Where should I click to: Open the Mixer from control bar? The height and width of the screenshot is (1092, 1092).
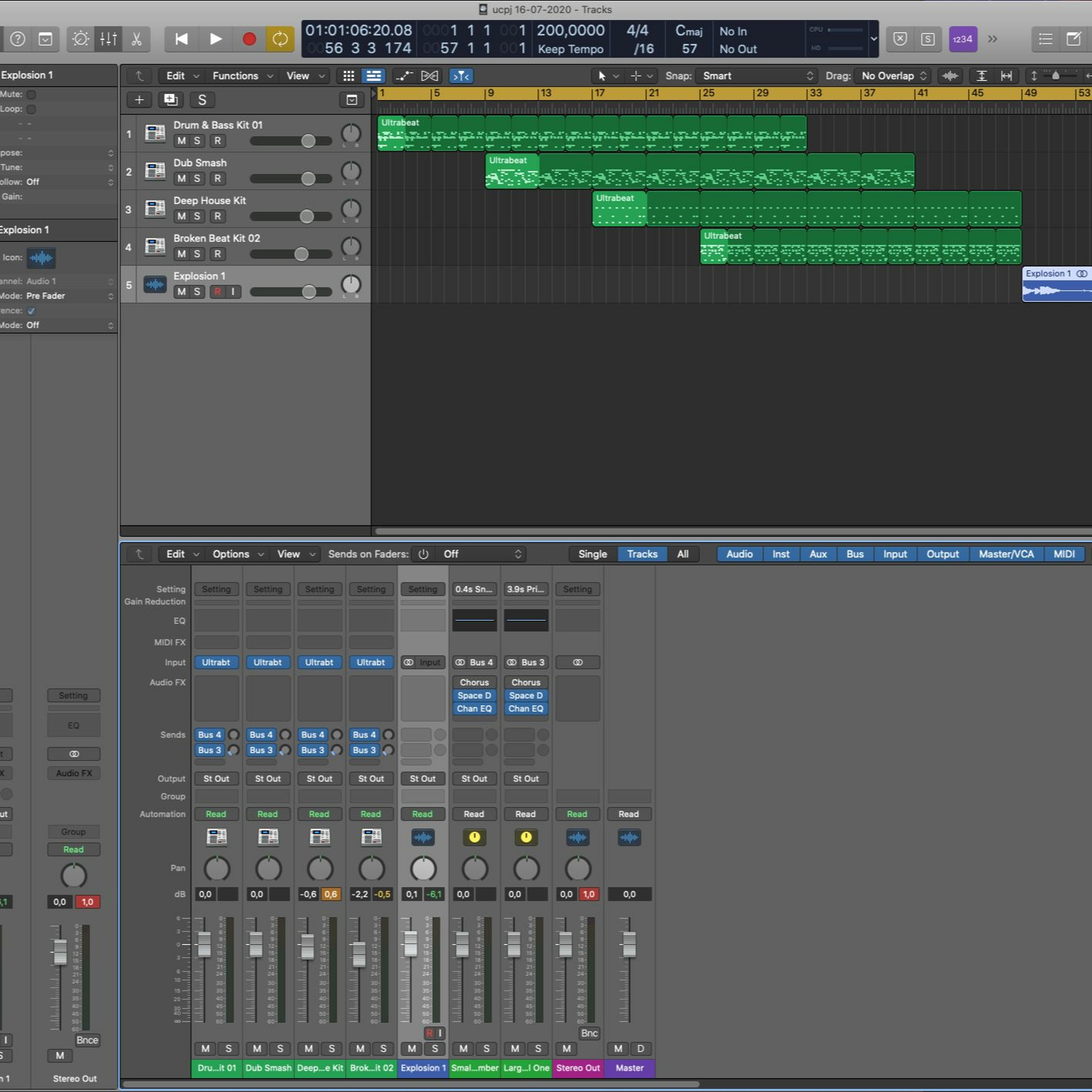click(108, 39)
